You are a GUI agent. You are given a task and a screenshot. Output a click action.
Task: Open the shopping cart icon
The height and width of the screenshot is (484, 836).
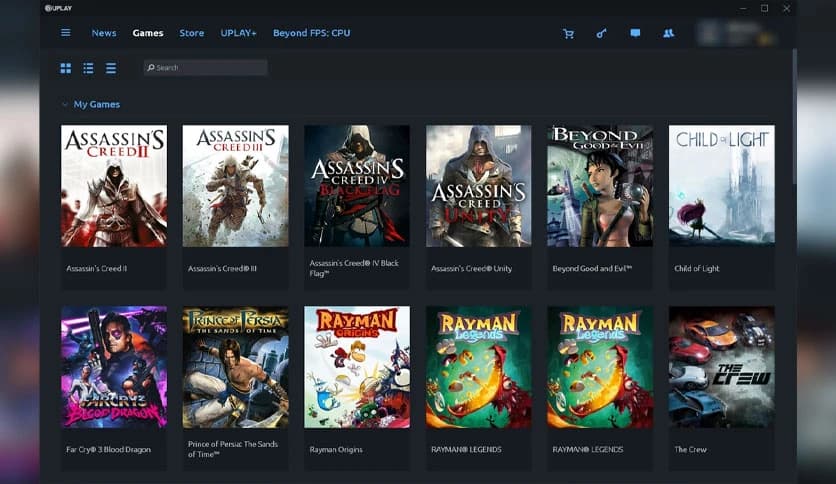click(569, 34)
